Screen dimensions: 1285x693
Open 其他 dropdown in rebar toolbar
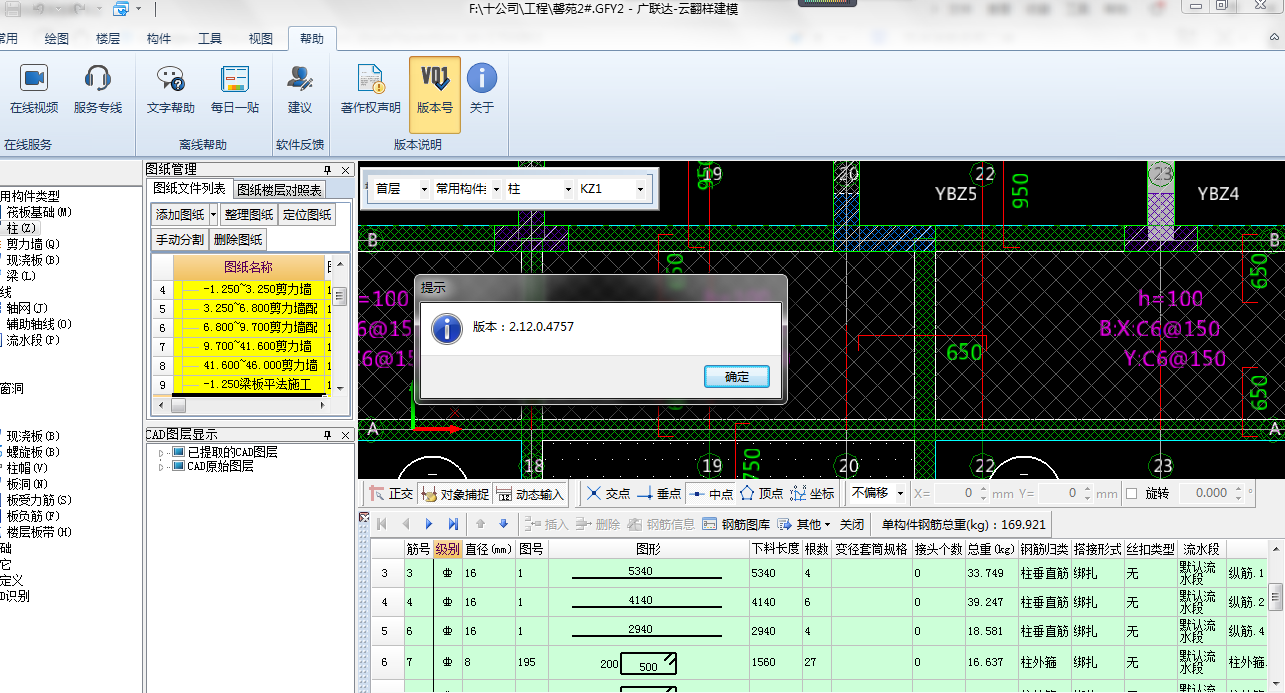coord(804,524)
